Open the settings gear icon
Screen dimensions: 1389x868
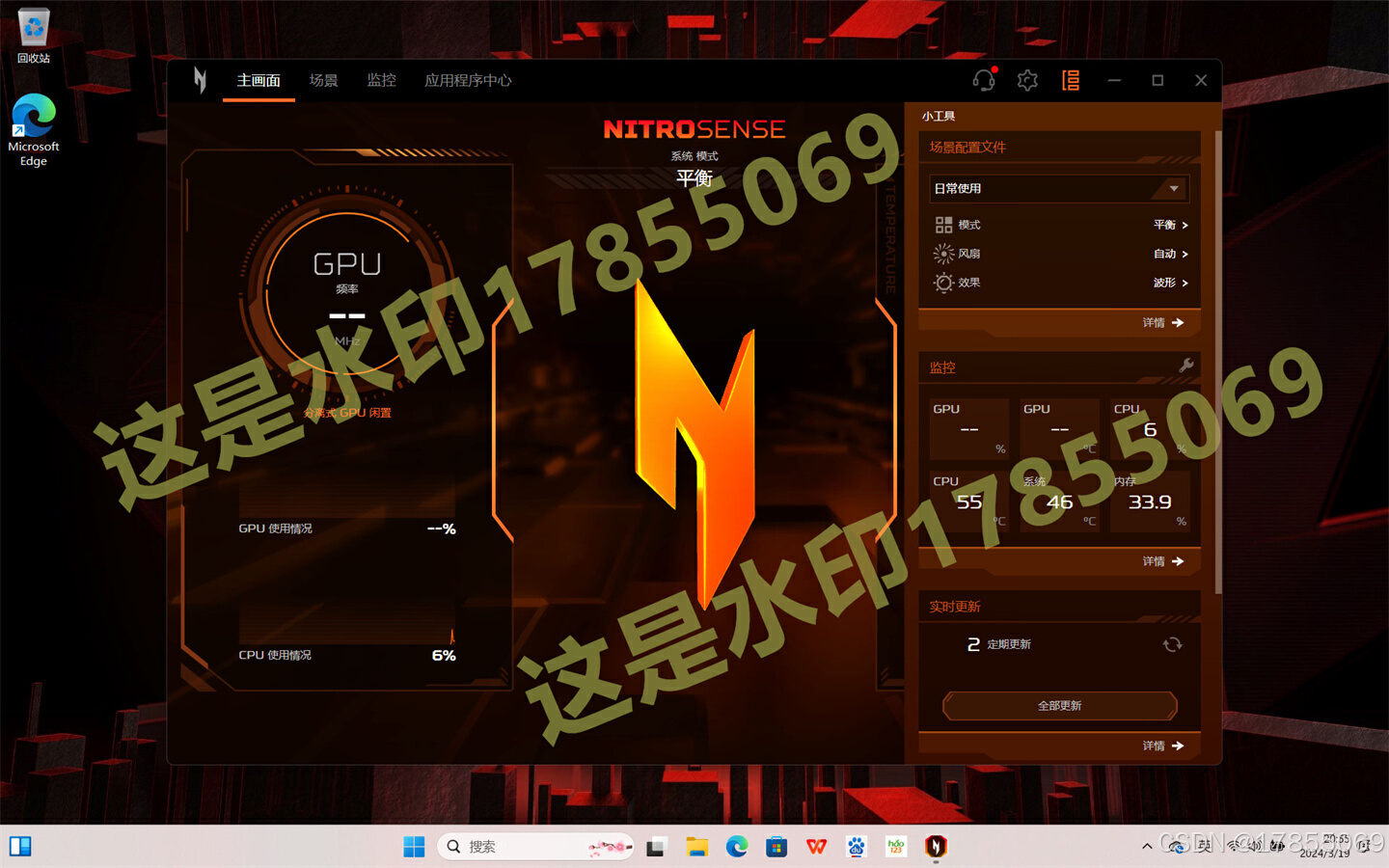[x=1027, y=80]
